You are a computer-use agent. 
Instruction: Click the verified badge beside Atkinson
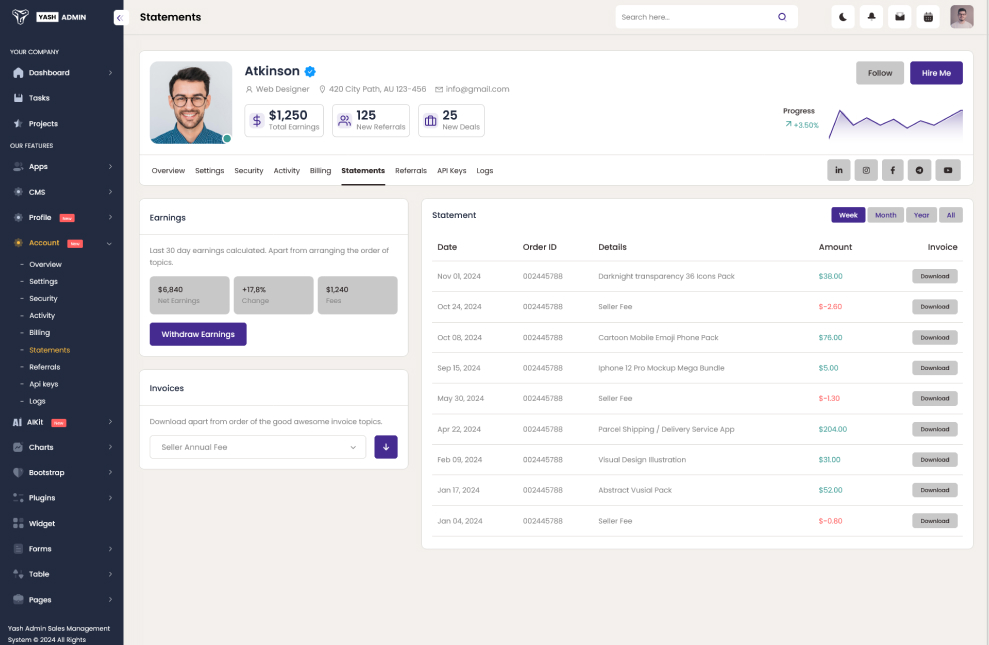click(x=310, y=71)
